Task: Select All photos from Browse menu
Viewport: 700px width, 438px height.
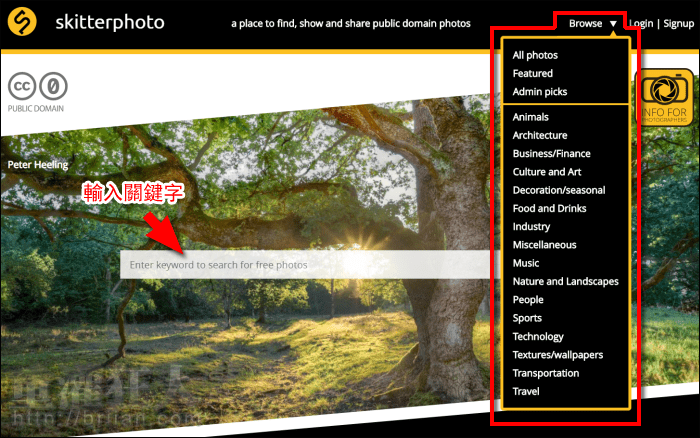Action: point(535,55)
